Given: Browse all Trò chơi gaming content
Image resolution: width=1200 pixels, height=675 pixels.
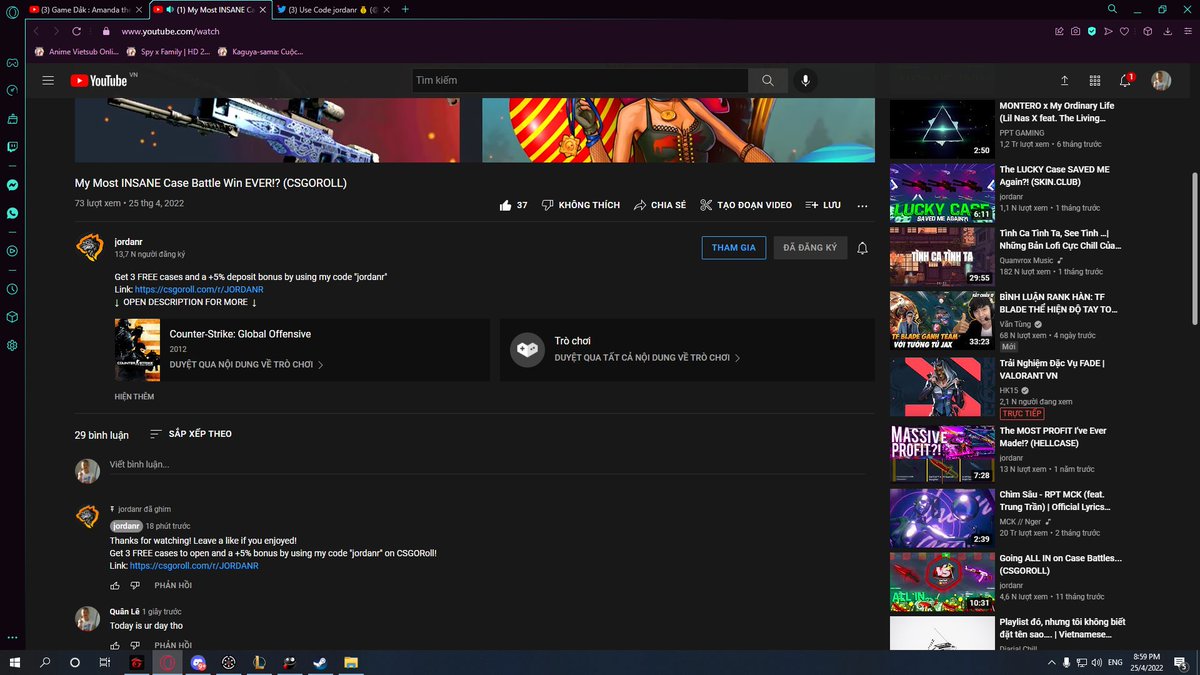Looking at the screenshot, I should pyautogui.click(x=648, y=357).
